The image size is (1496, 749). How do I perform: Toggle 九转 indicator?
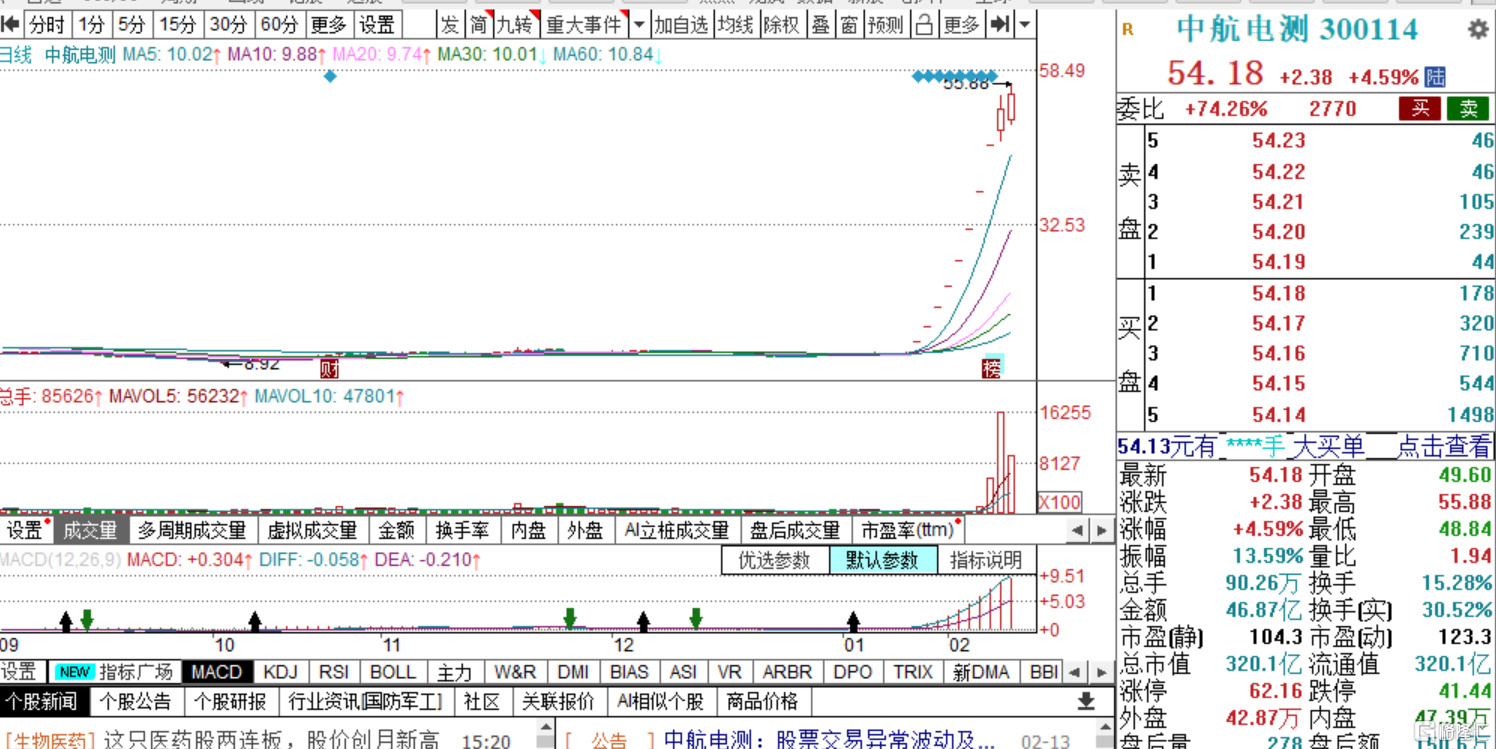(x=516, y=24)
